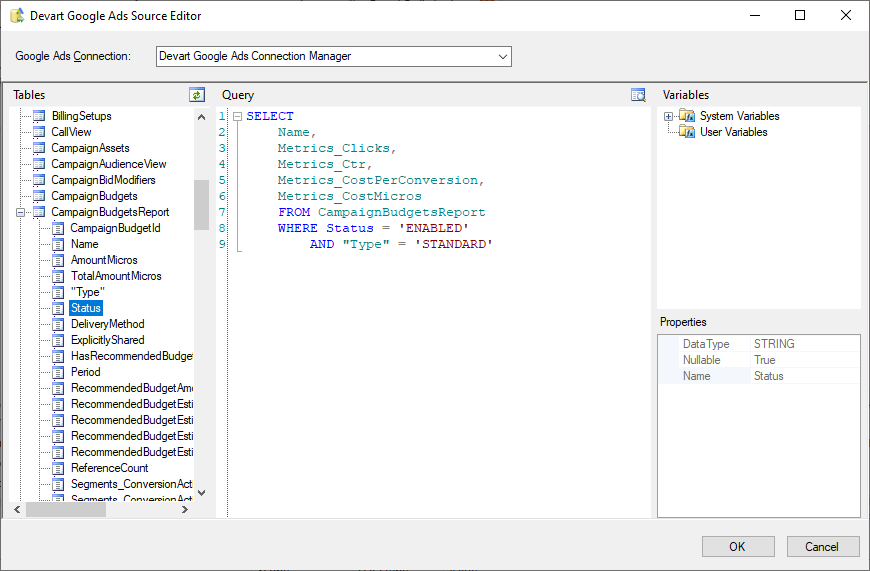Collapse the SELECT query block
This screenshot has width=870, height=571.
click(x=237, y=117)
